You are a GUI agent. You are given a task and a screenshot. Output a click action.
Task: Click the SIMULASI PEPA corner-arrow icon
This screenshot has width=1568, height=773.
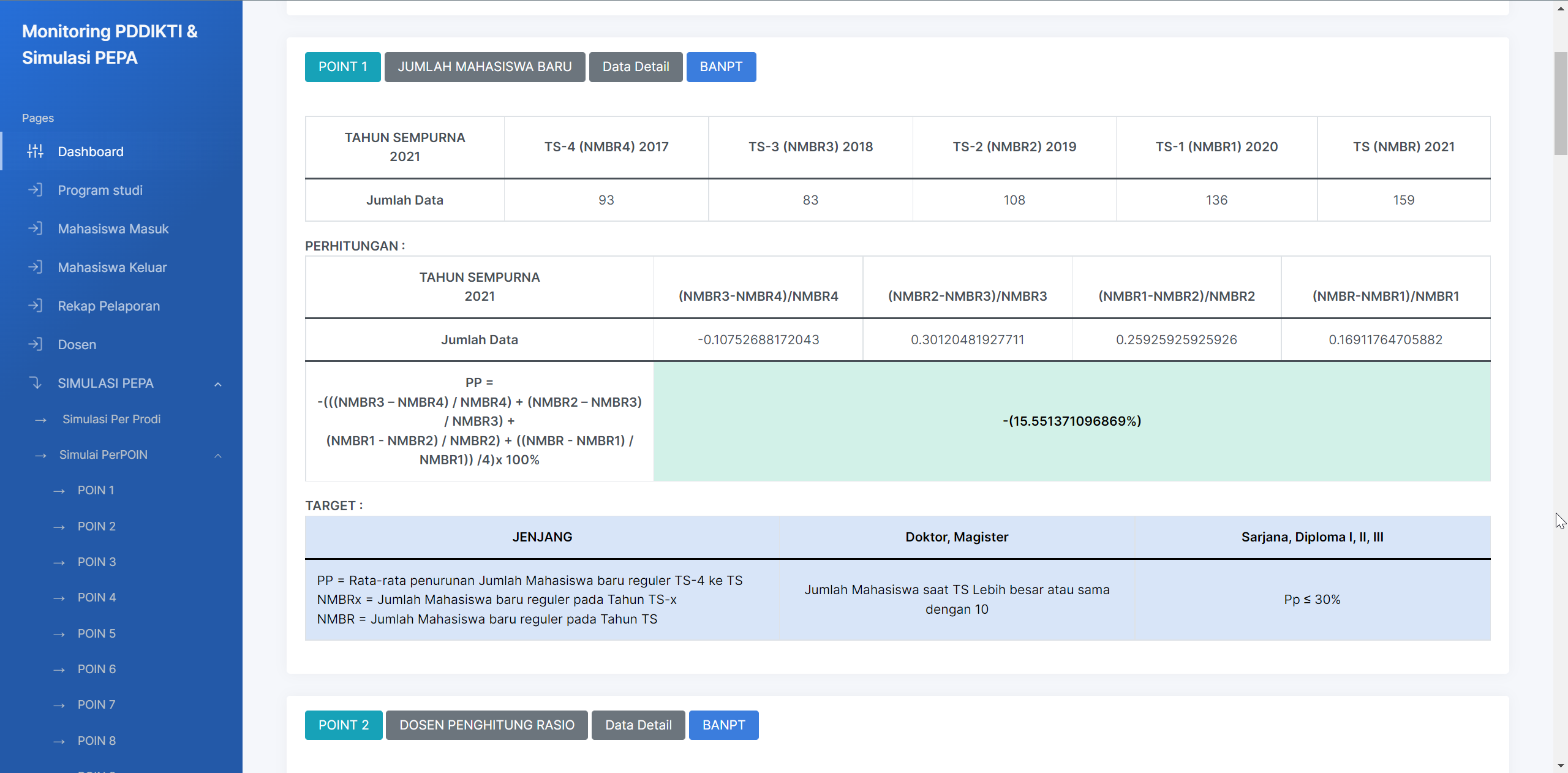(x=35, y=383)
